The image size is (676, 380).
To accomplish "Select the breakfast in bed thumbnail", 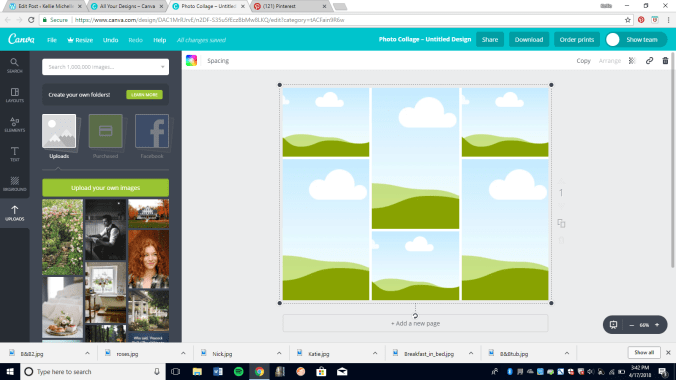I will (63, 307).
